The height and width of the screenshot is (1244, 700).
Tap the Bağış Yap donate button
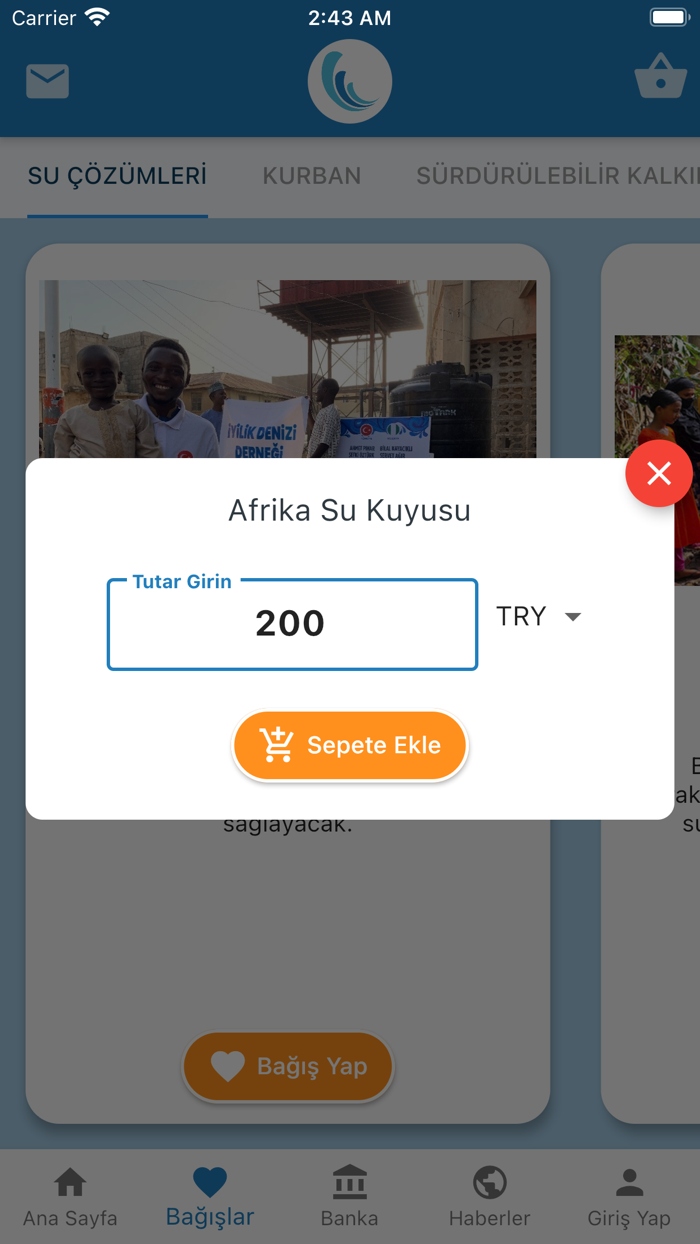pos(288,1067)
